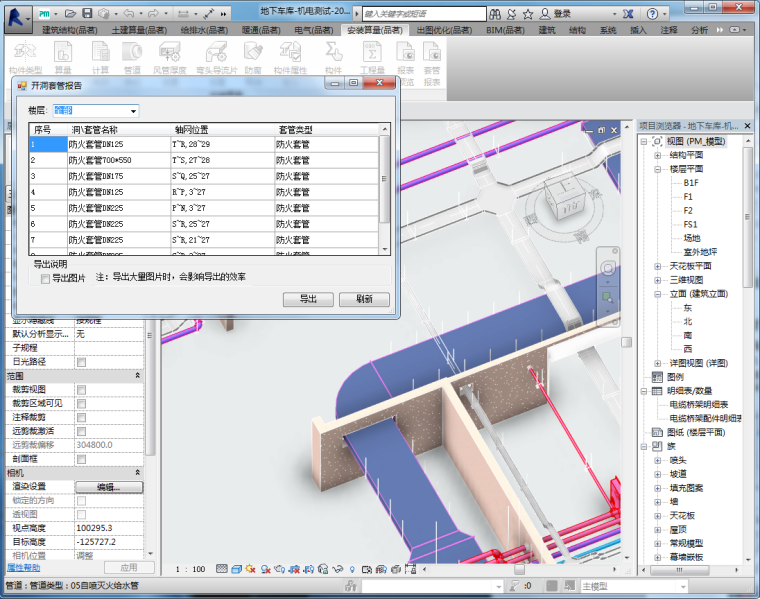Click the 防腐 ribbon tool
This screenshot has height=599, width=760.
[x=253, y=58]
